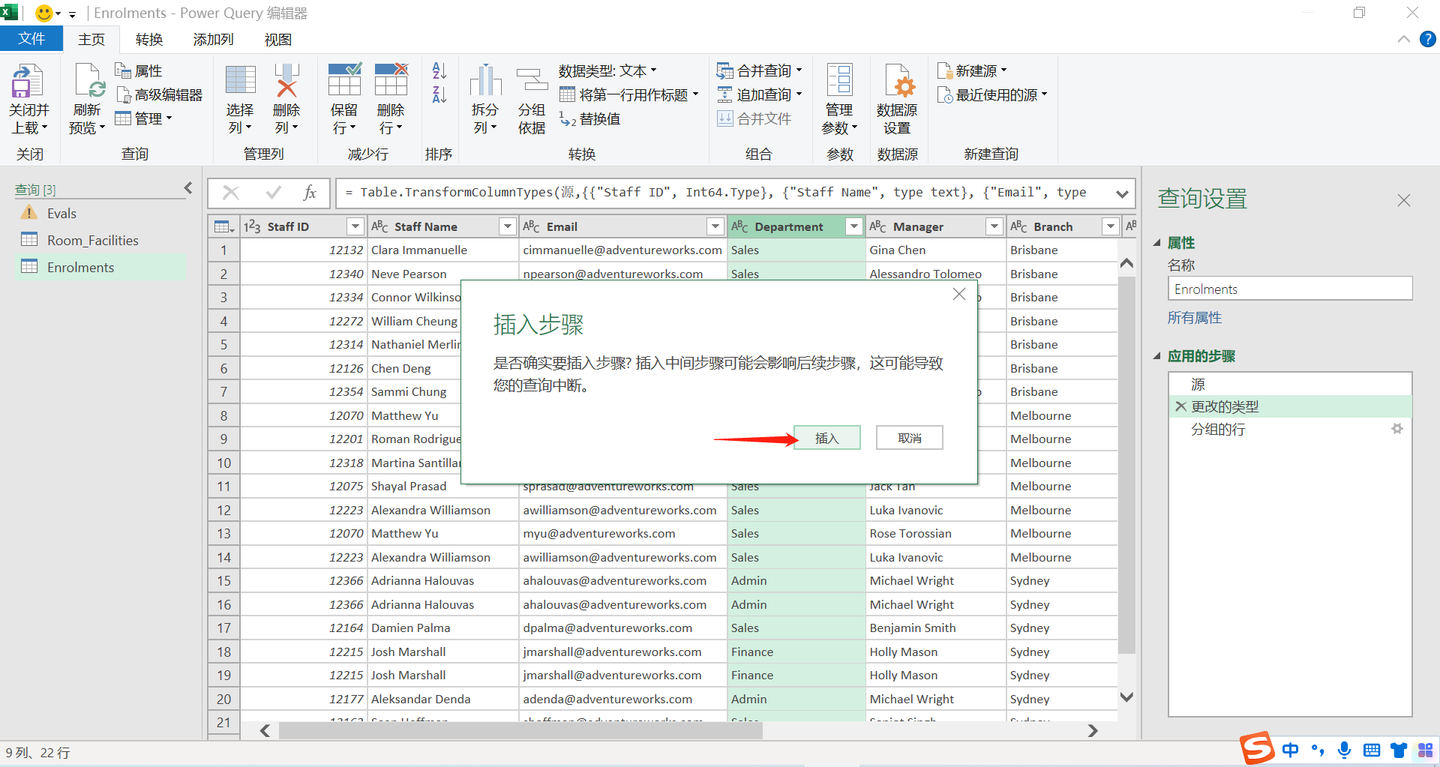This screenshot has height=767, width=1440.
Task: Click the 刷新预览 refresh preview icon
Action: (87, 97)
